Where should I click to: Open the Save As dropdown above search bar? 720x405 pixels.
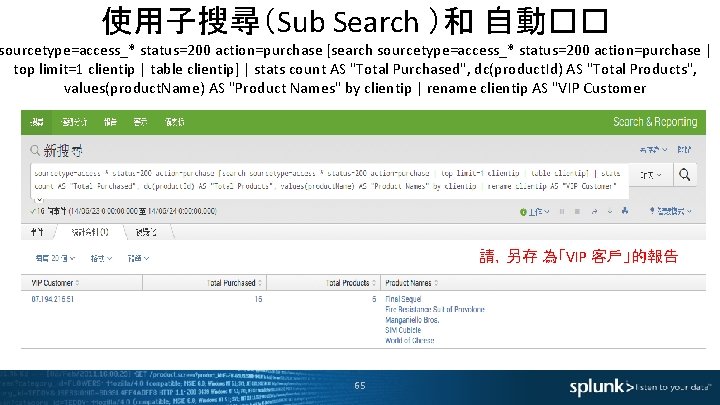click(x=653, y=150)
